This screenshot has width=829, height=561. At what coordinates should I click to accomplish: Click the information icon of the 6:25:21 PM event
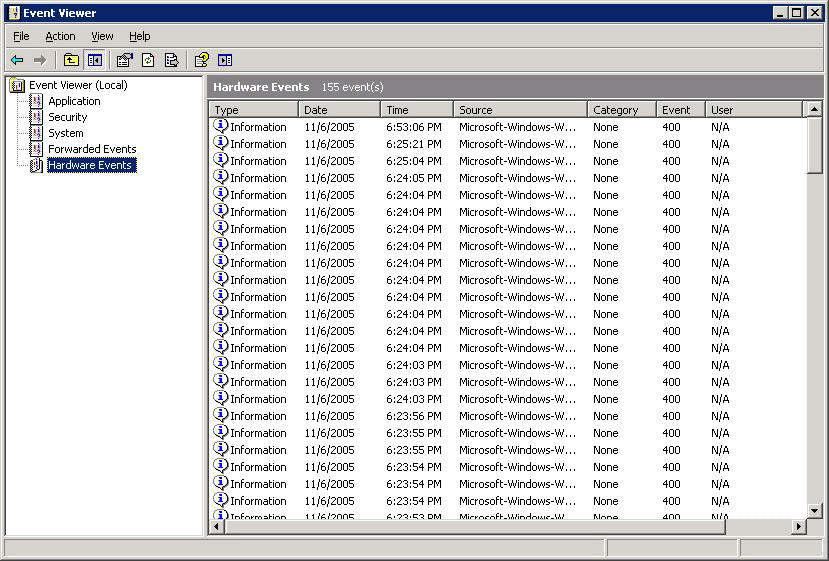pos(220,143)
